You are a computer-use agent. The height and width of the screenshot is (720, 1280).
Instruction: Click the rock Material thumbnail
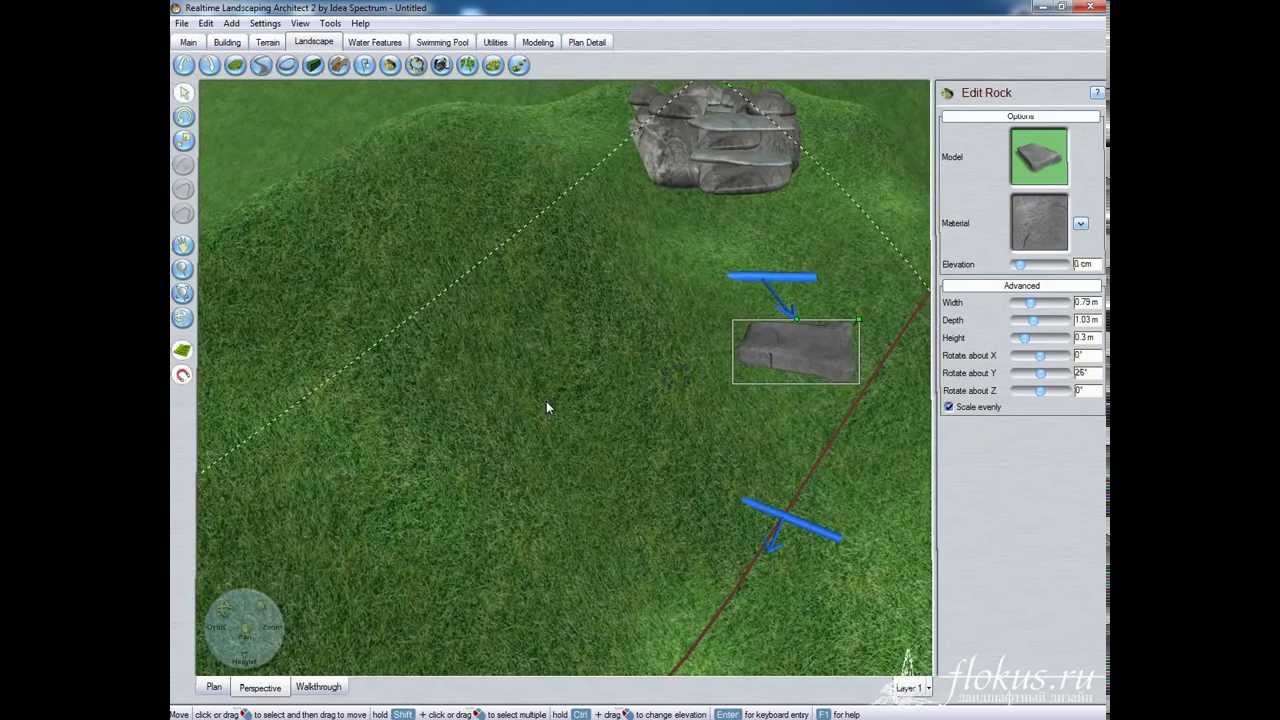click(1039, 223)
